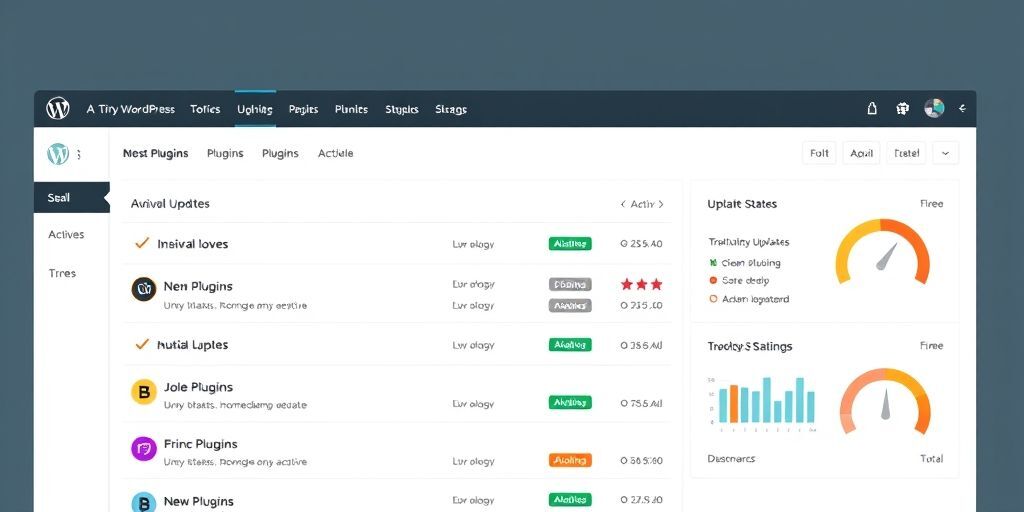
Task: Click the Total label in settings card
Action: click(x=932, y=458)
